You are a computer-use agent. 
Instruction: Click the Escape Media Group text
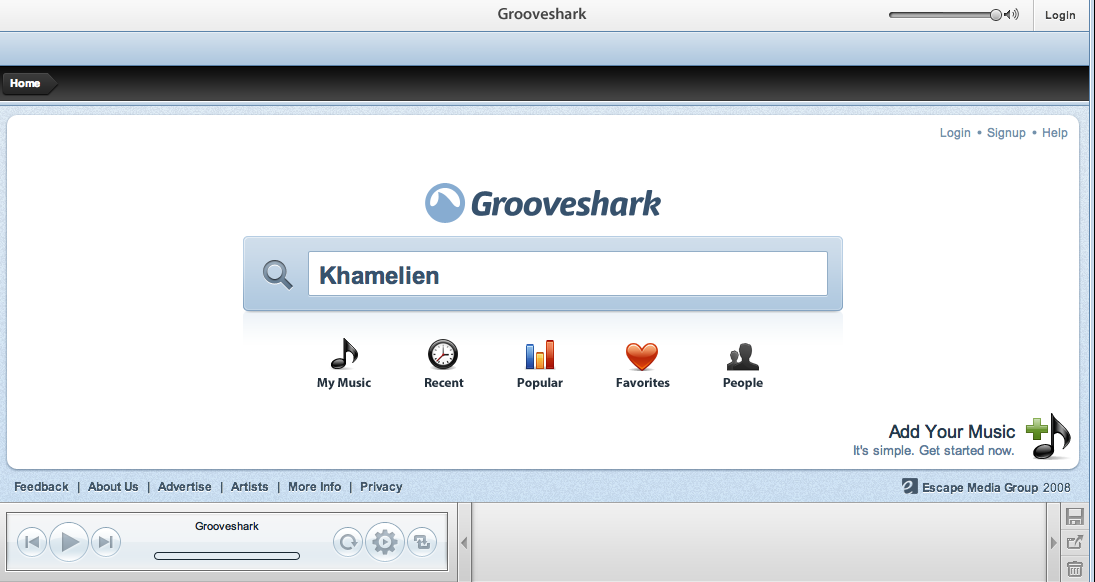[980, 488]
